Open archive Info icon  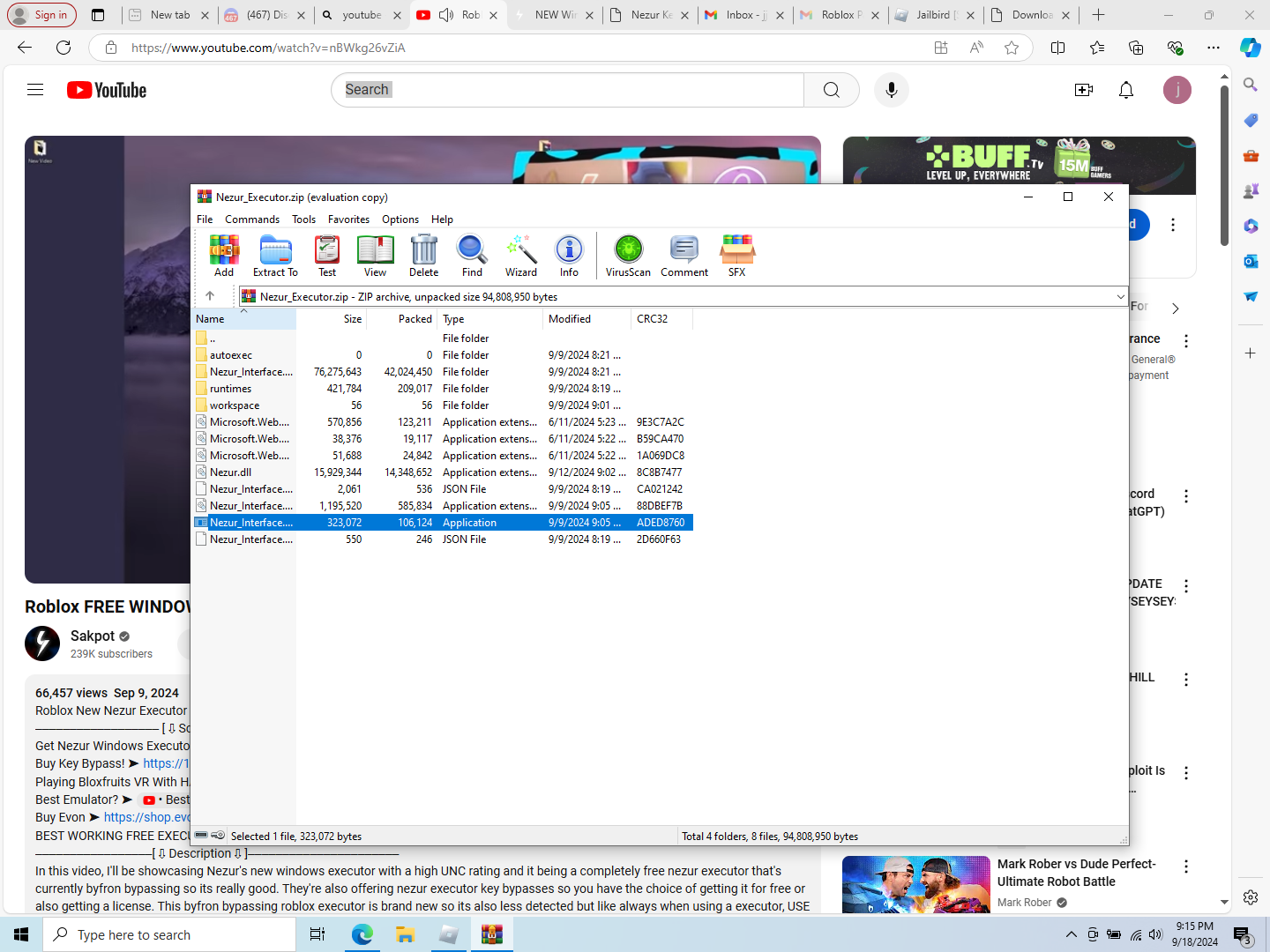[x=569, y=256]
